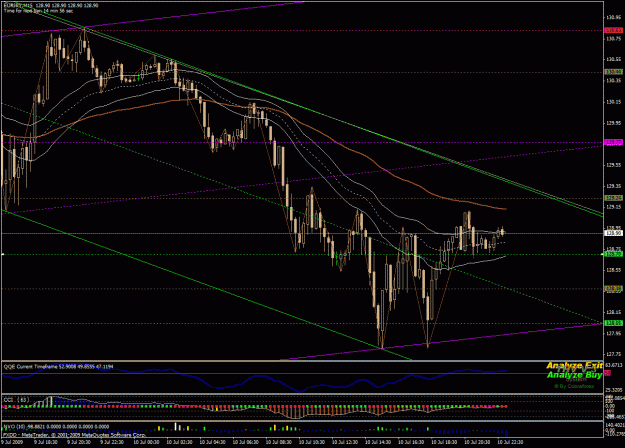Click the magenta price tag on the scale
The image size is (625, 448).
point(614,142)
